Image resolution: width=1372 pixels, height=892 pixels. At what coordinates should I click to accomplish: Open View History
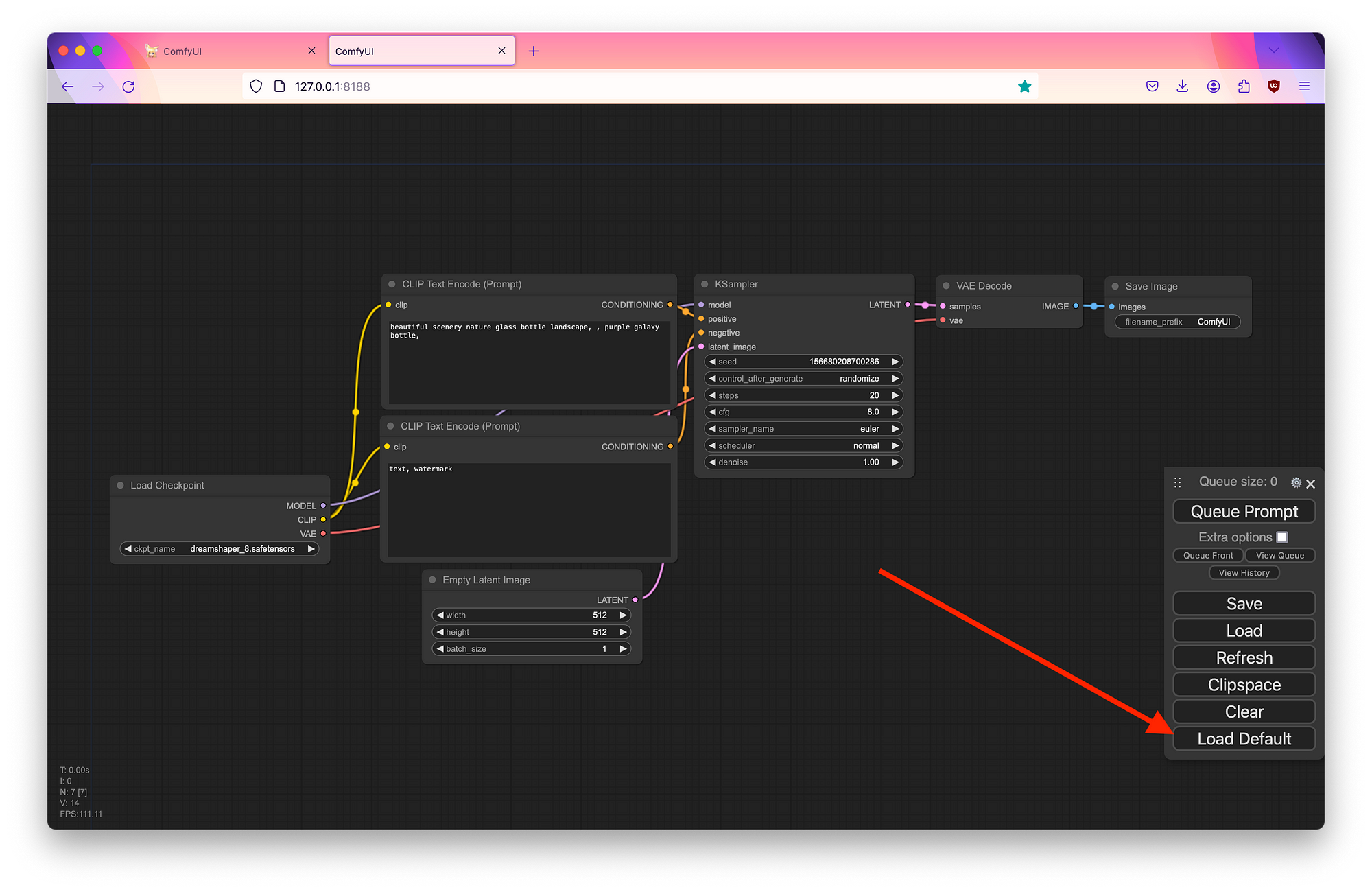coord(1244,573)
